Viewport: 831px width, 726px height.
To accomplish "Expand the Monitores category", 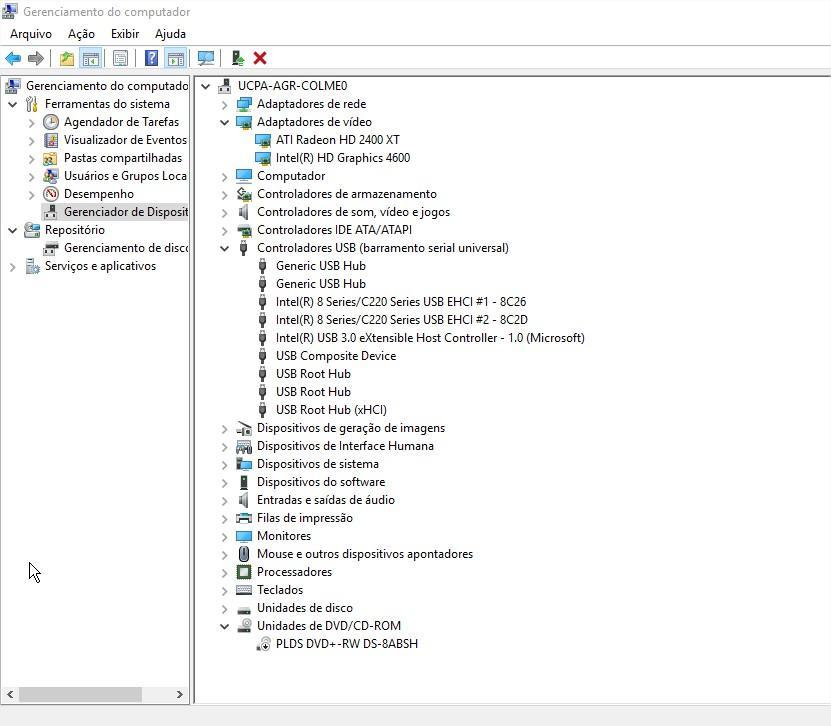I will tap(225, 536).
